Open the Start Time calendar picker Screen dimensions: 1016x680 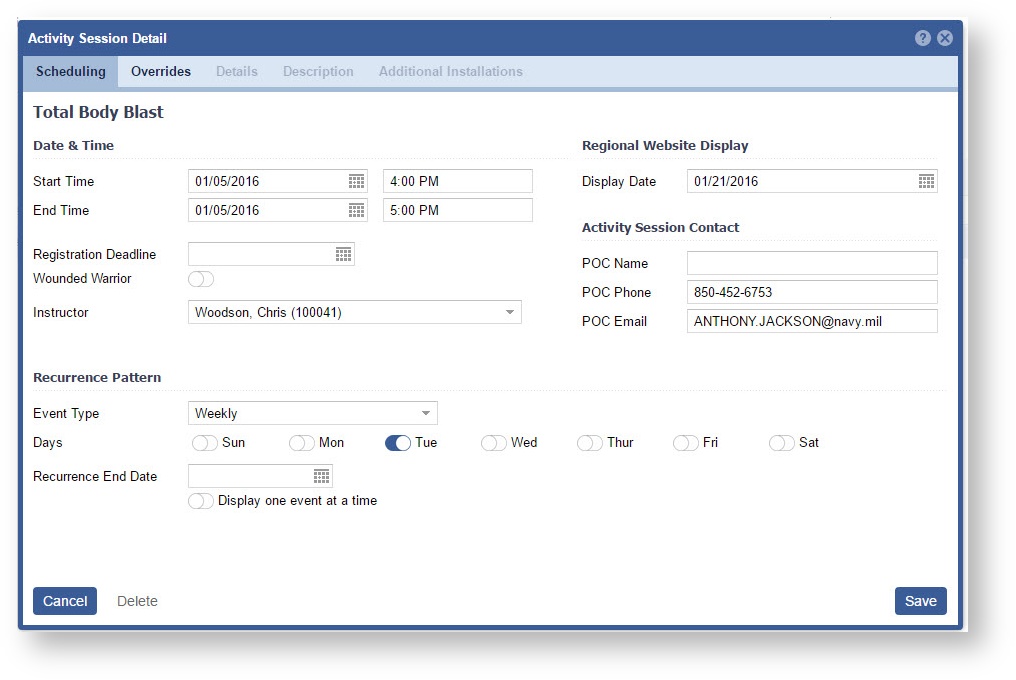click(356, 181)
